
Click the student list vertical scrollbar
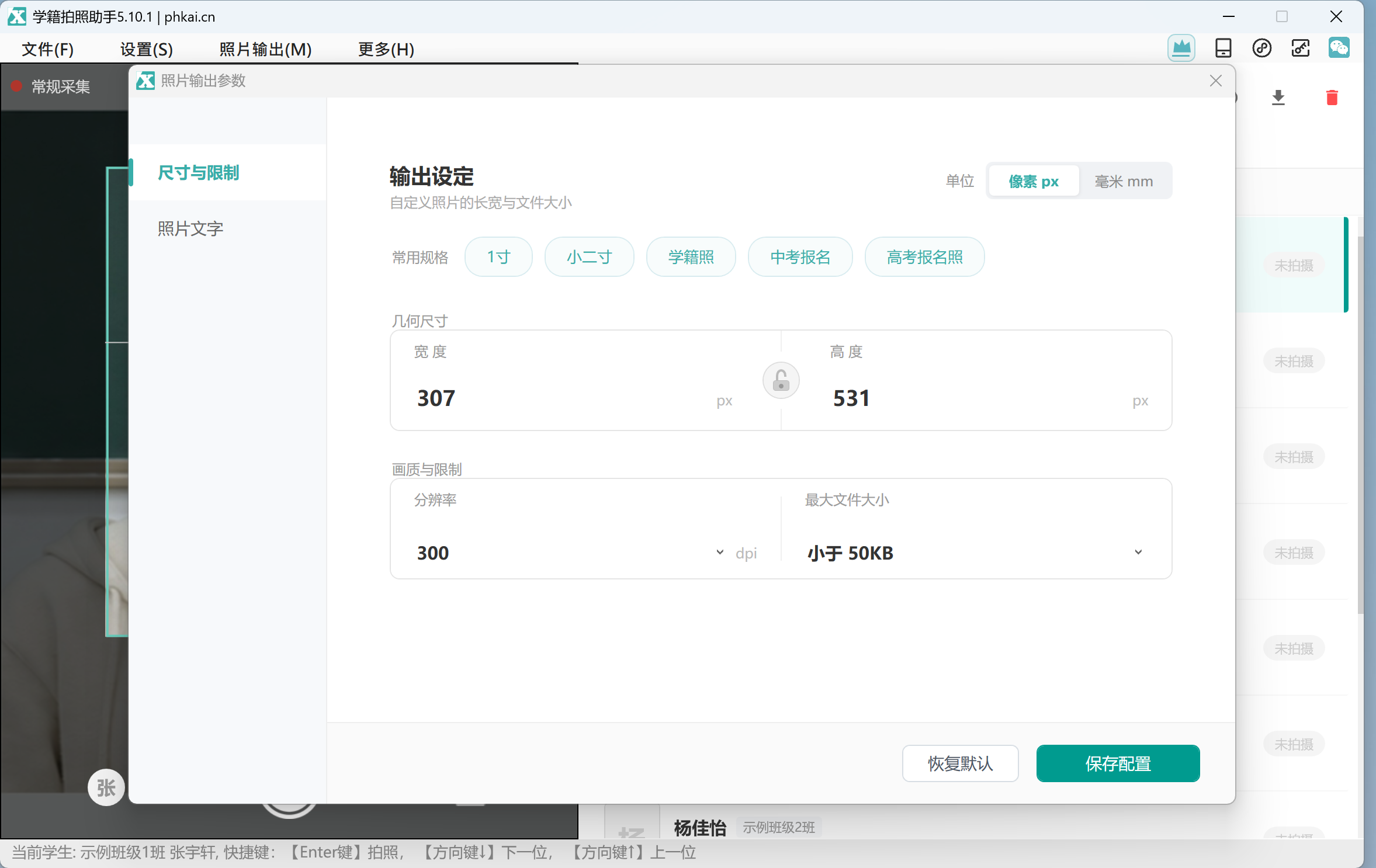tap(1360, 424)
